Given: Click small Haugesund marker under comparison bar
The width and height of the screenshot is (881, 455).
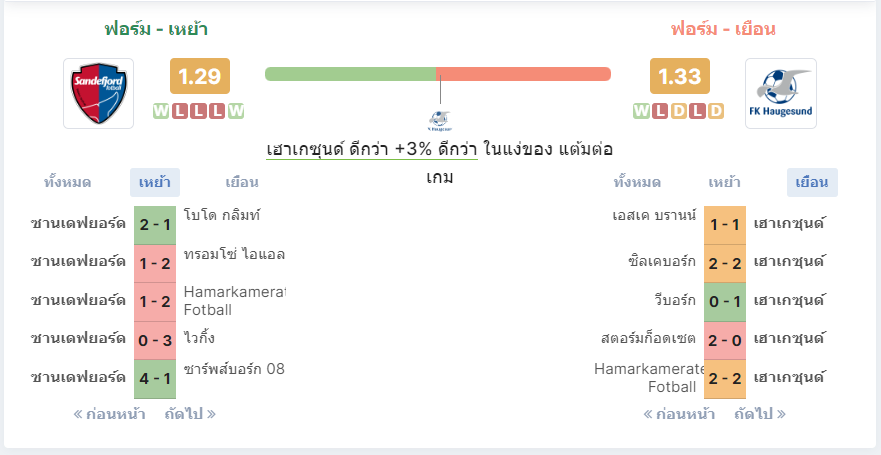Looking at the screenshot, I should pos(440,119).
